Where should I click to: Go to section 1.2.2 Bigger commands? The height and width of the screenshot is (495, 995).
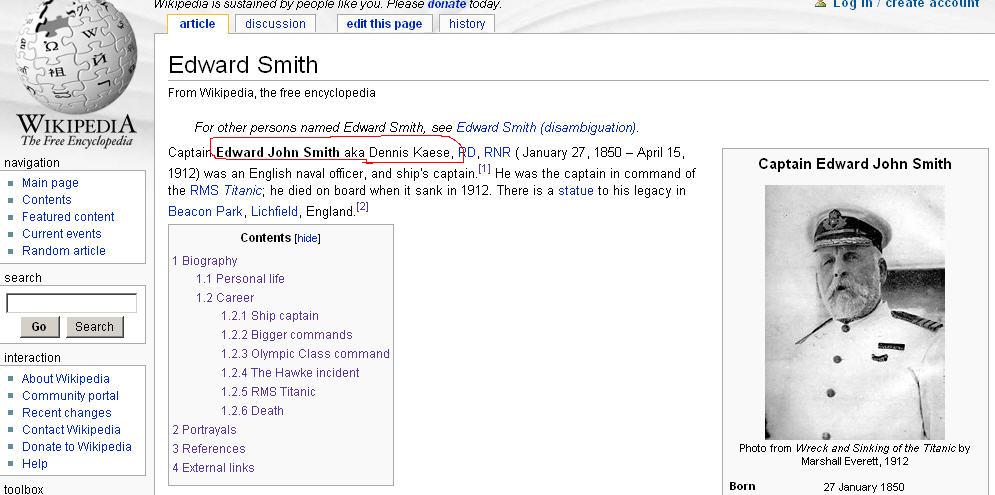click(286, 335)
